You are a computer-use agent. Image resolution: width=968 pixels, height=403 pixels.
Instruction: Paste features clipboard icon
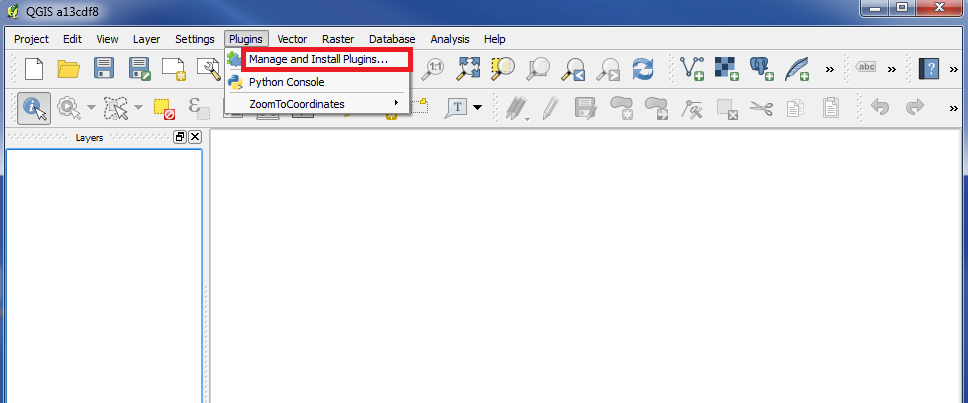tap(831, 108)
